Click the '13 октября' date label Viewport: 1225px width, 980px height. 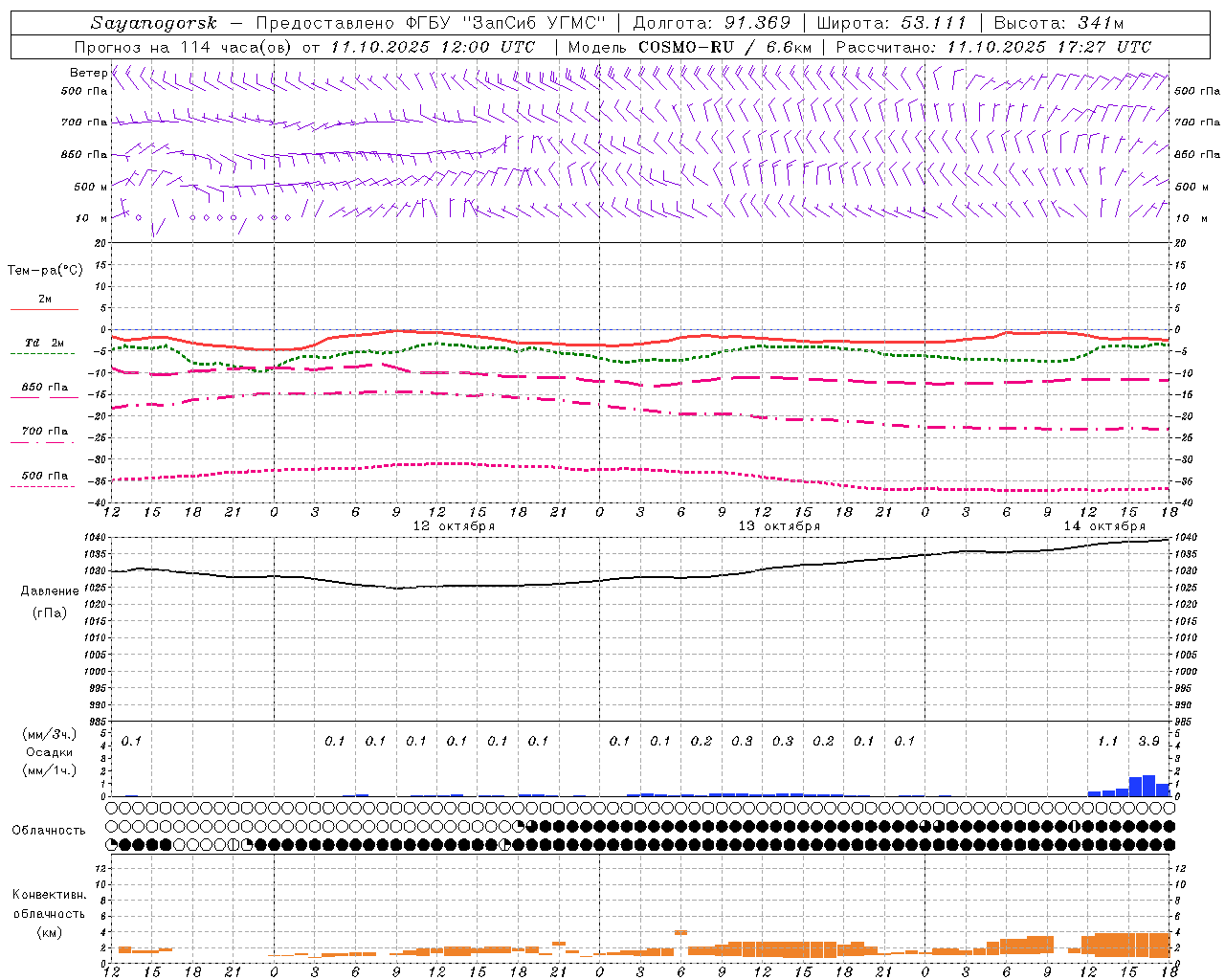779,526
